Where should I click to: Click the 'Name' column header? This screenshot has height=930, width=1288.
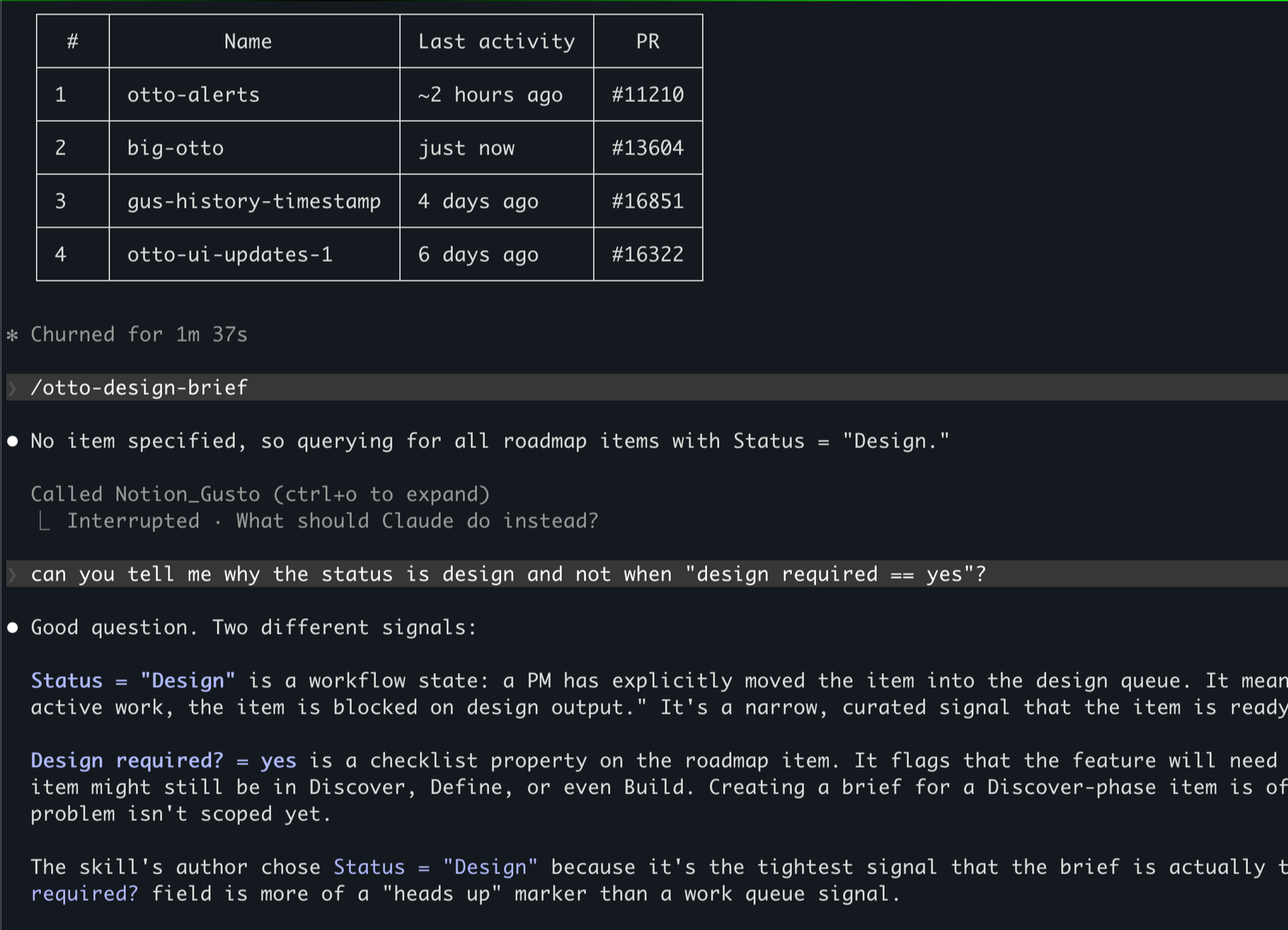[248, 42]
